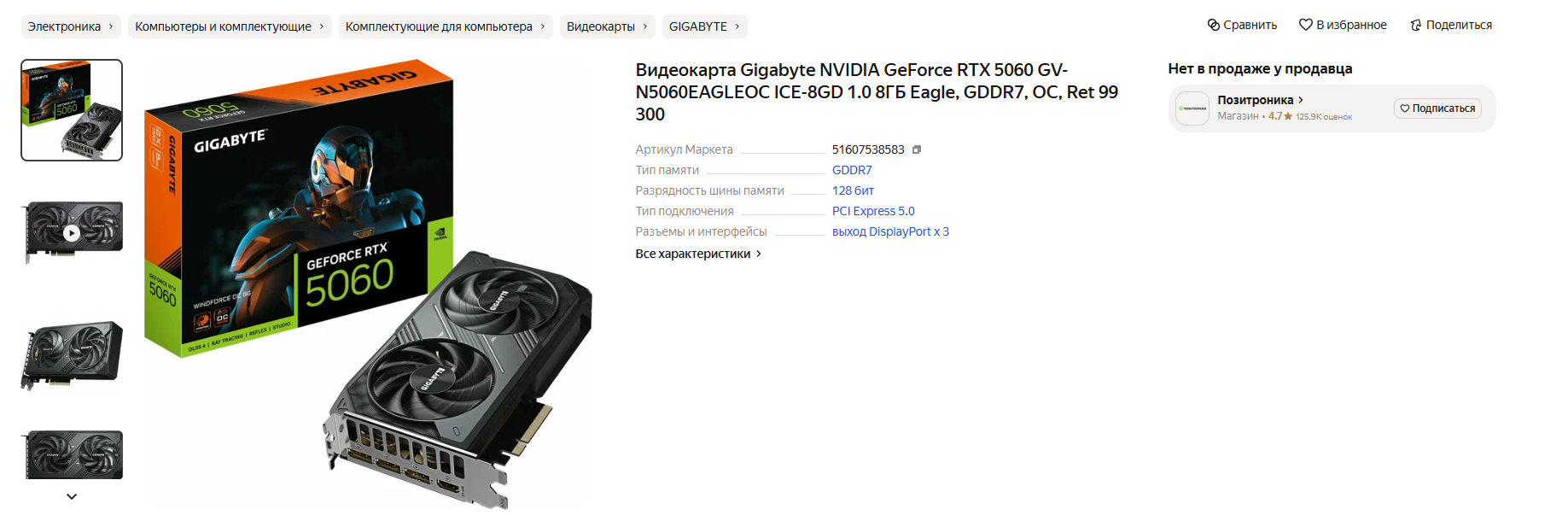Play the product video thumbnail
Screen dimensions: 1568x527
[72, 232]
